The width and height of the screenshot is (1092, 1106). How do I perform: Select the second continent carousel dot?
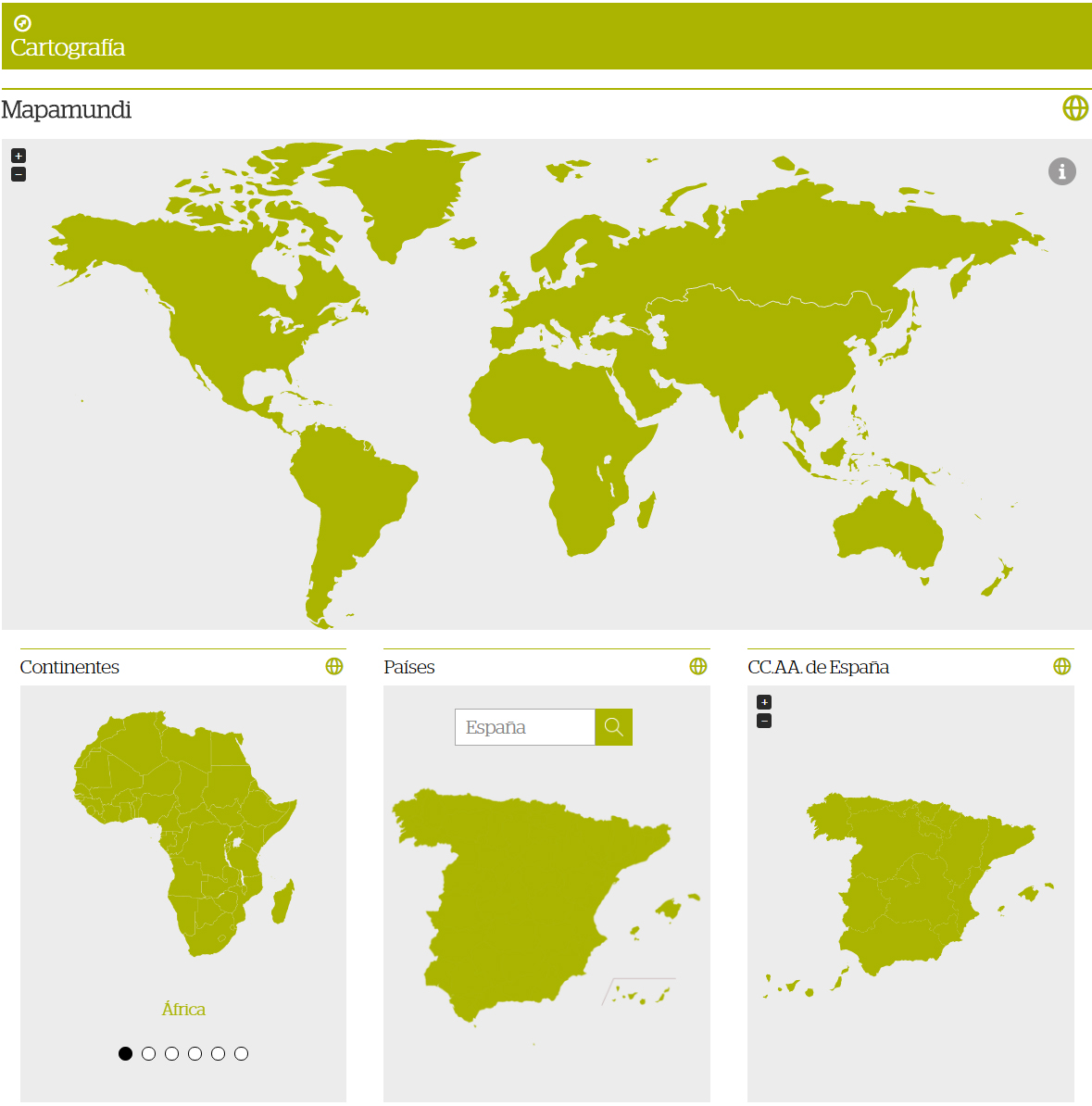tap(149, 1053)
